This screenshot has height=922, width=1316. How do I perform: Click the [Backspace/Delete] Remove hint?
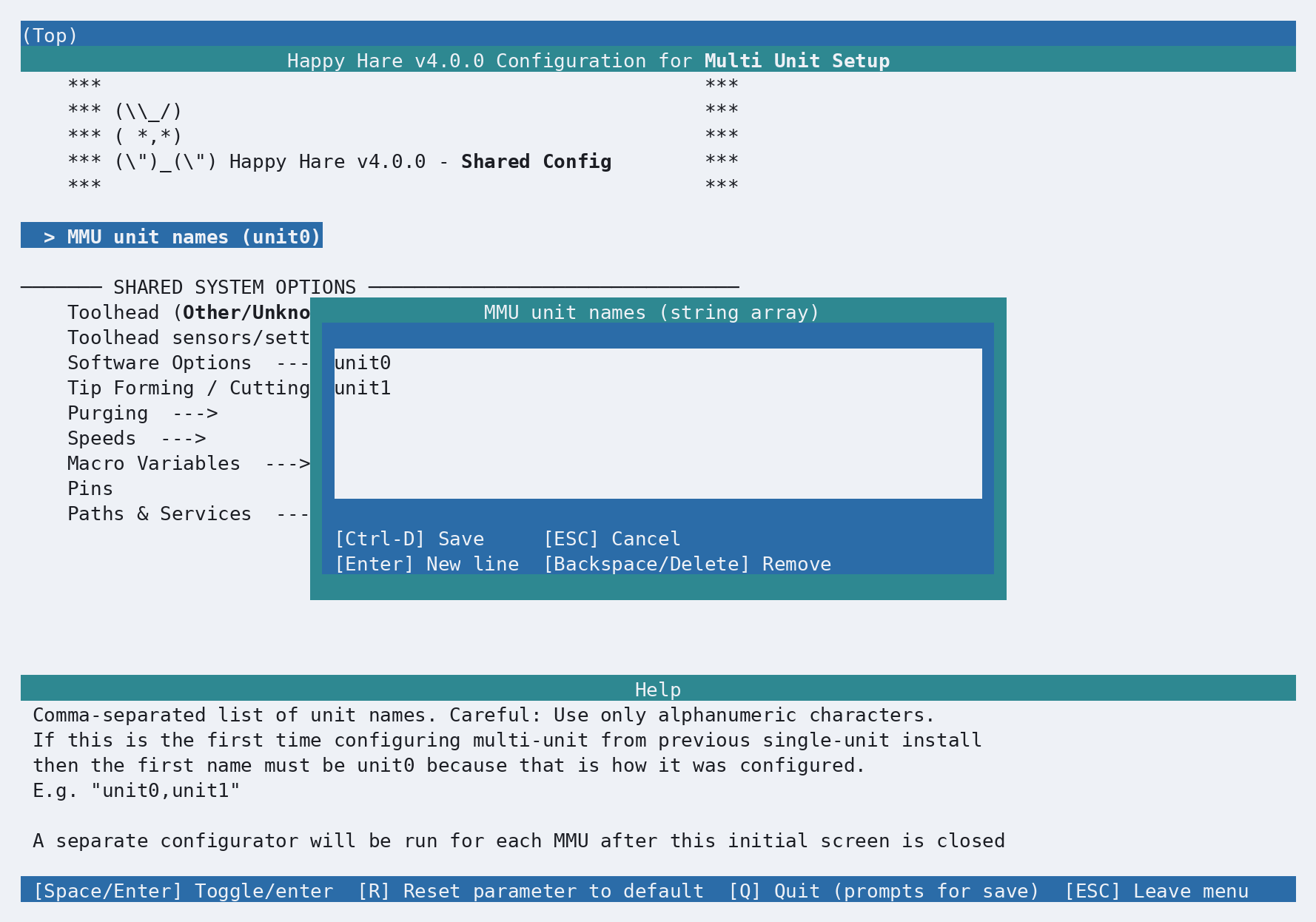pyautogui.click(x=688, y=564)
